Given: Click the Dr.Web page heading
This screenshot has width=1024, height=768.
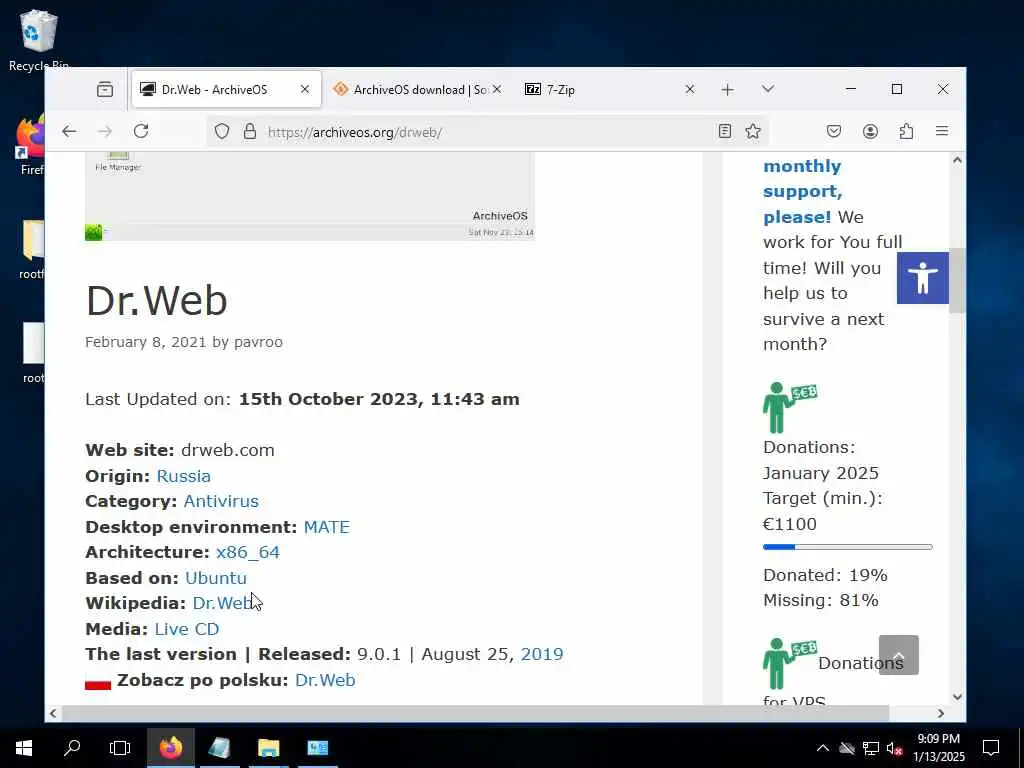Looking at the screenshot, I should pos(156,300).
